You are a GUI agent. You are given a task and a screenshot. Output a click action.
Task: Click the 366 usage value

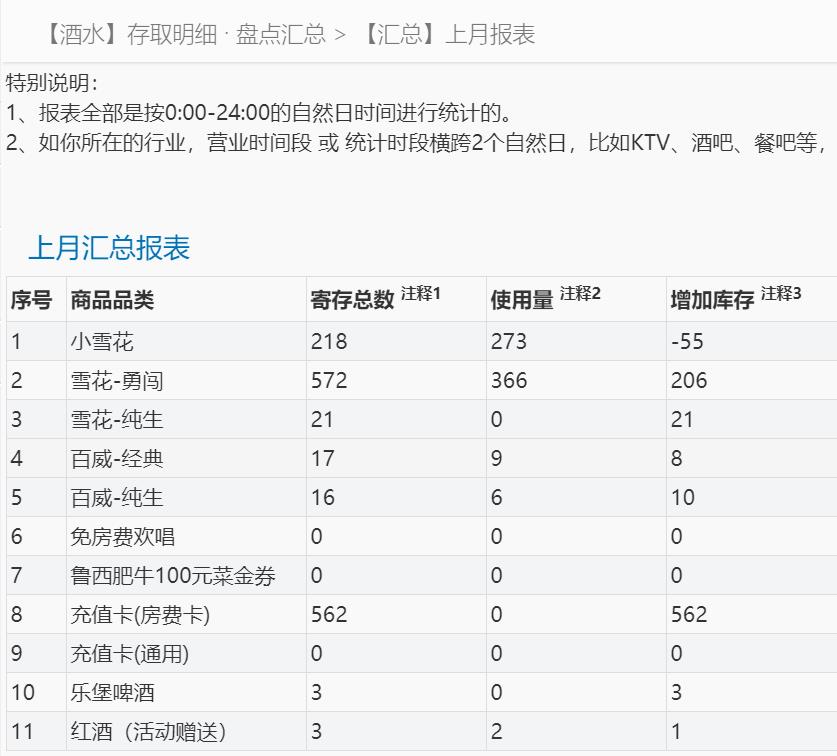coord(509,381)
